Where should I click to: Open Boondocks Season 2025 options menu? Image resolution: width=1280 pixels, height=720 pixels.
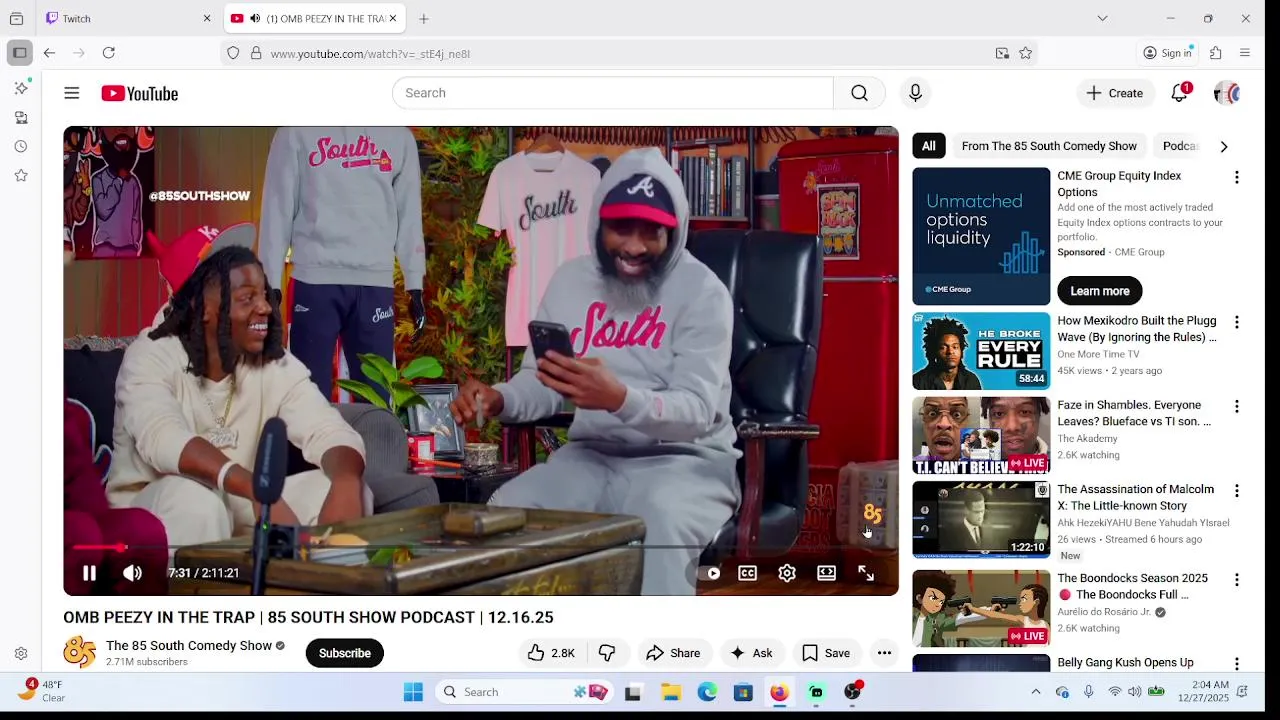1237,579
